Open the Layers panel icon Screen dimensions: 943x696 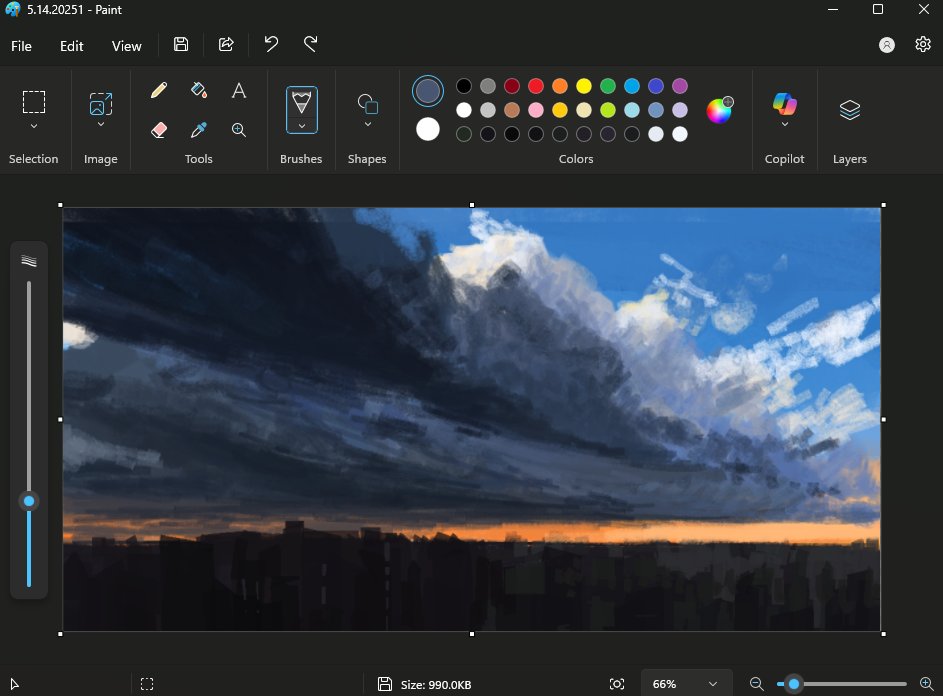(x=850, y=110)
